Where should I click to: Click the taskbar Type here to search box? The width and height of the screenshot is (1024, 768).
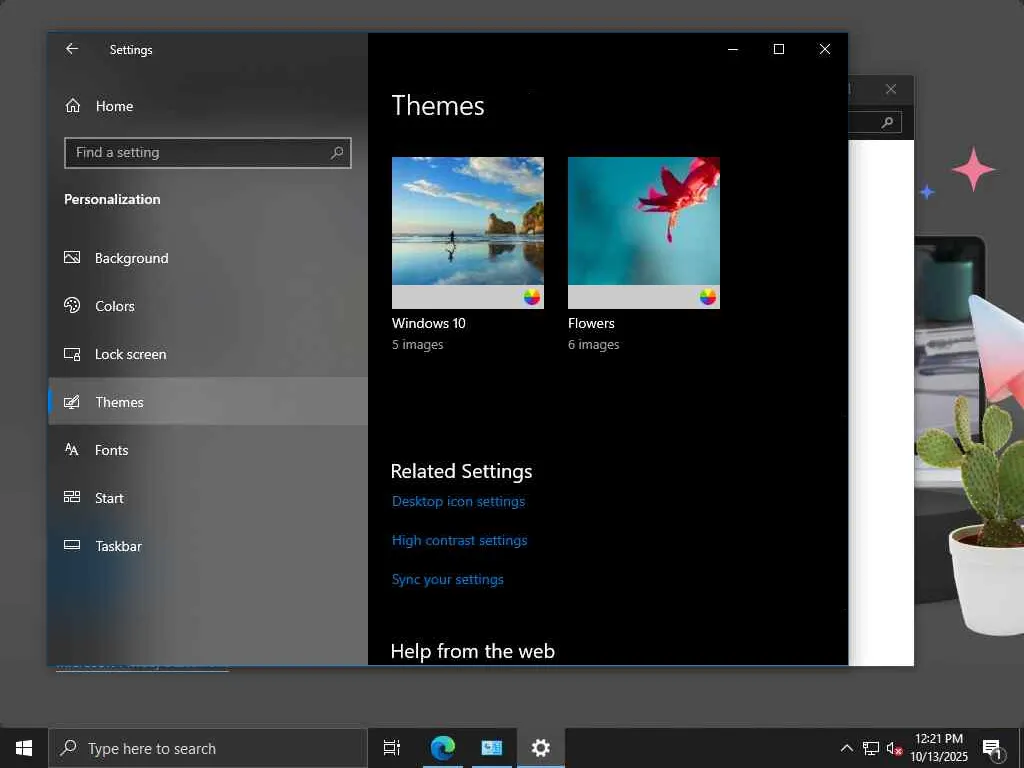coord(208,748)
